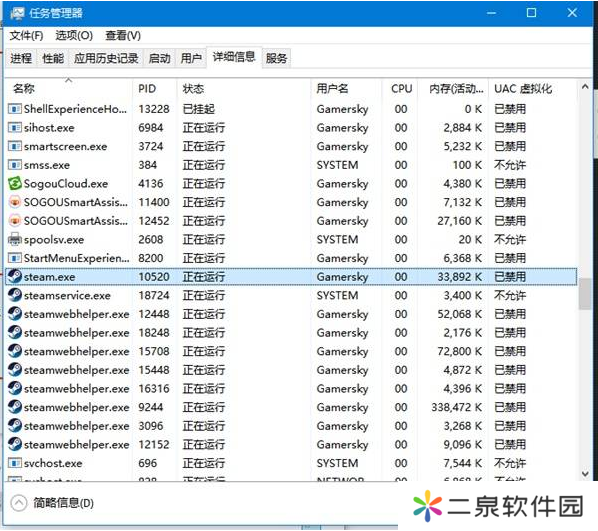Click the SogouCloud.exe green icon
The width and height of the screenshot is (598, 531).
[15, 183]
